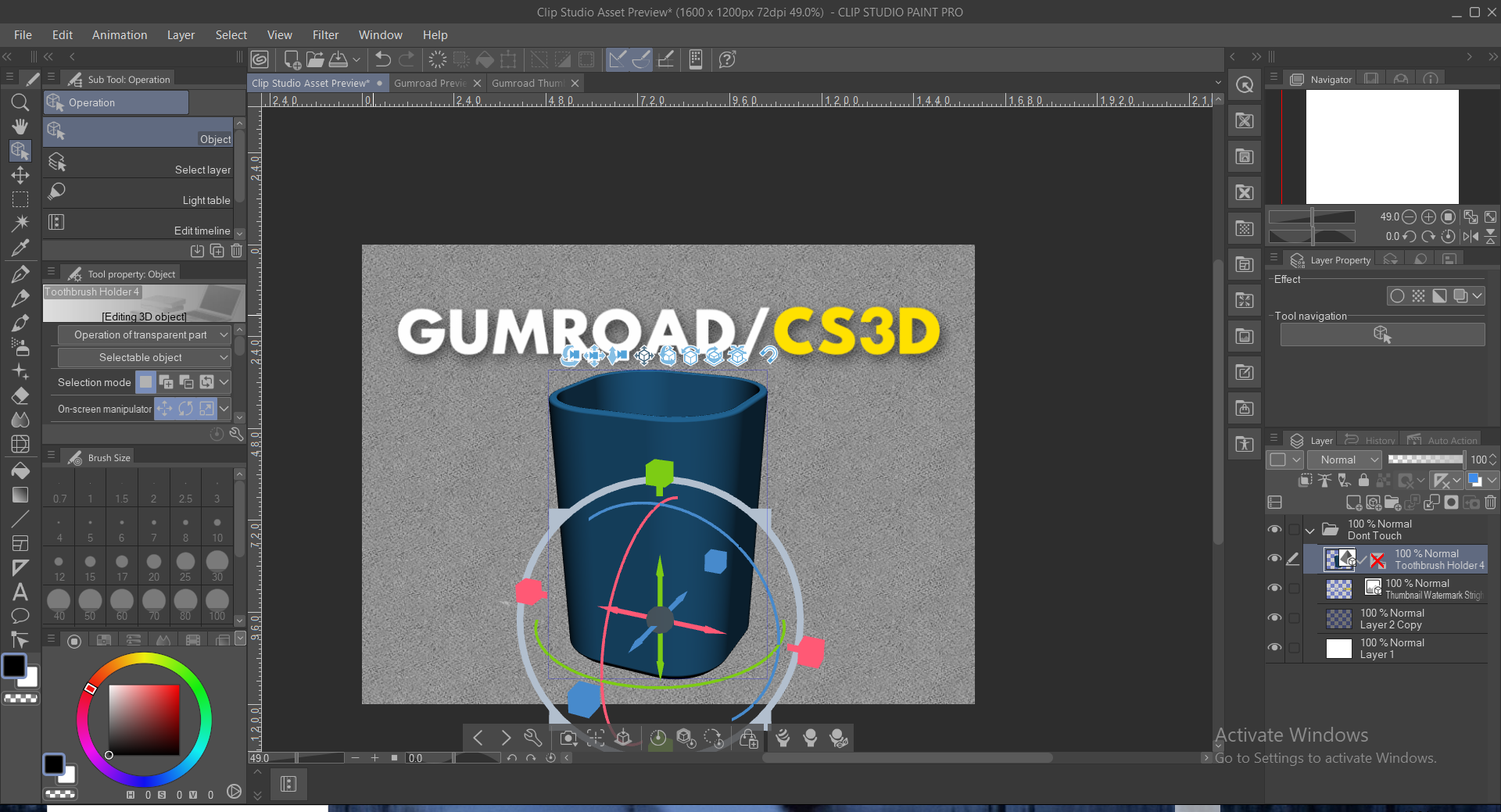Close the Gumroad Thumbnail canvas tab
Viewport: 1501px width, 812px height.
[x=575, y=83]
